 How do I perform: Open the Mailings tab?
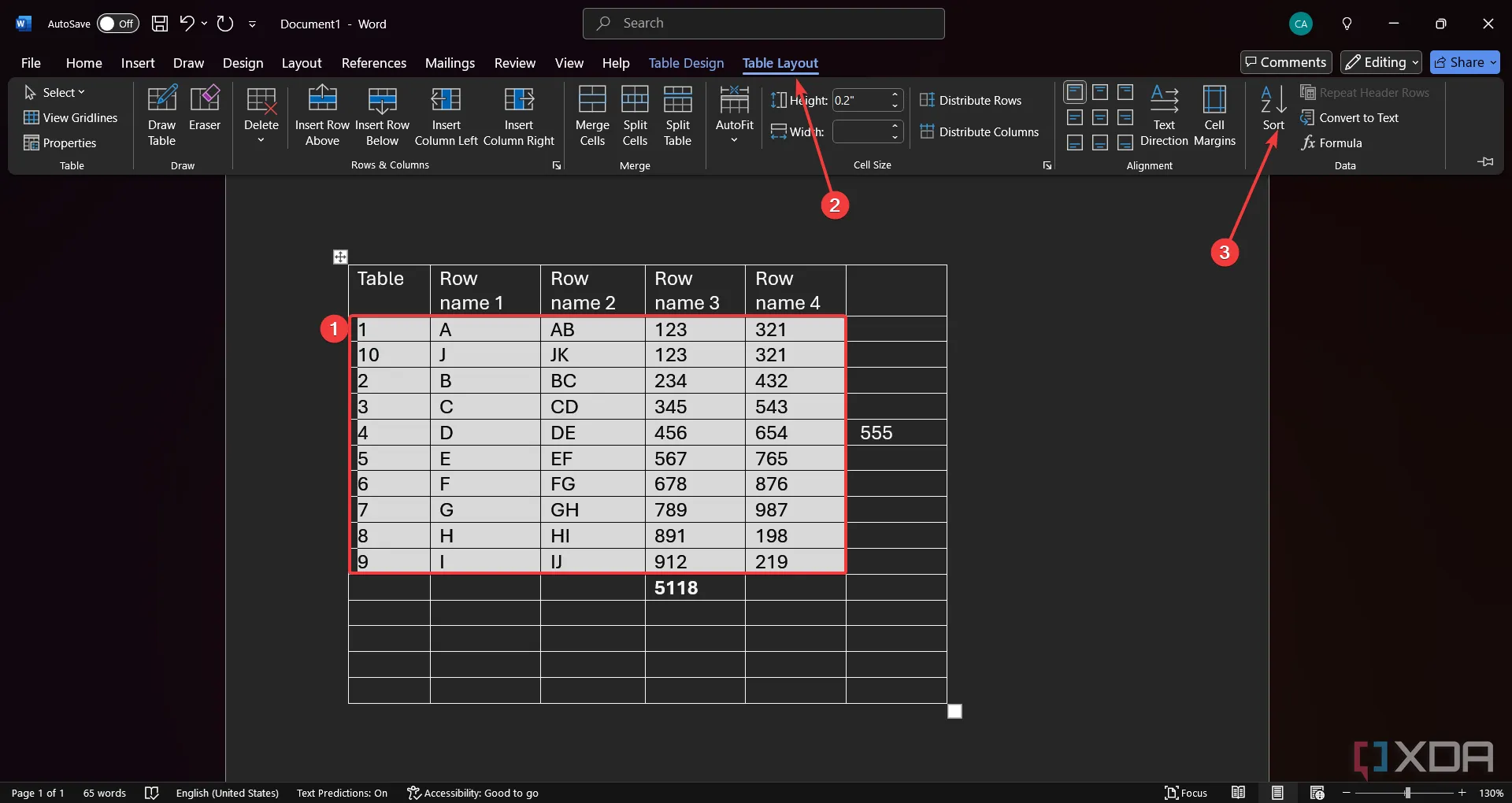pos(450,63)
